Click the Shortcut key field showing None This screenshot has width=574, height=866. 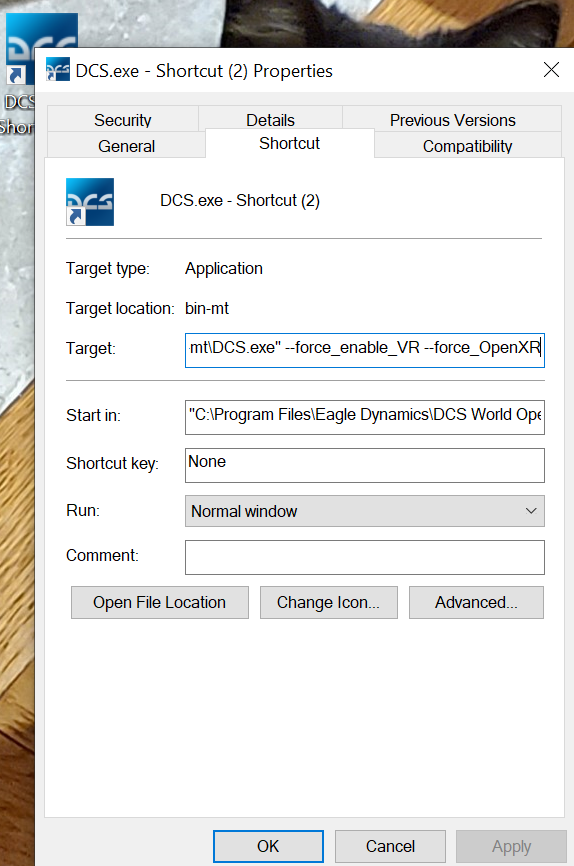(365, 465)
